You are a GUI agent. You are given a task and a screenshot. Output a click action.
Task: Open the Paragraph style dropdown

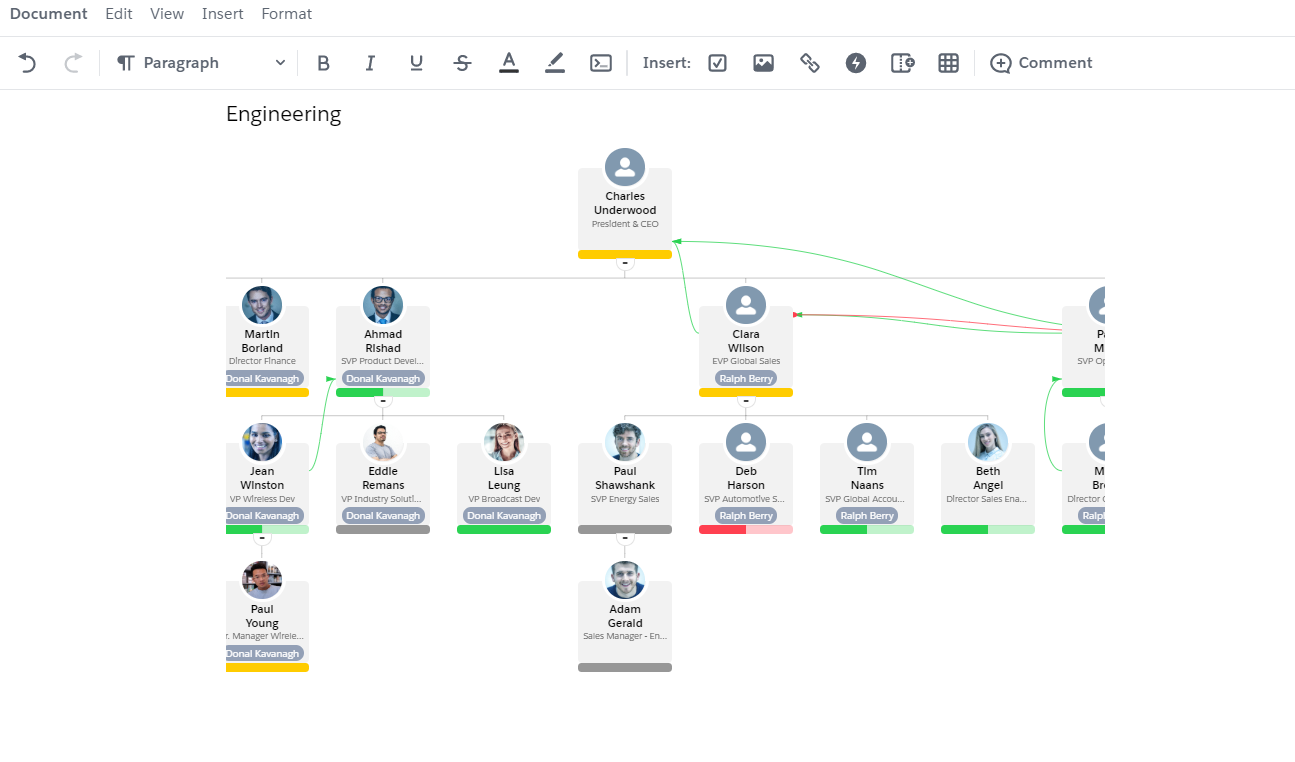[201, 63]
